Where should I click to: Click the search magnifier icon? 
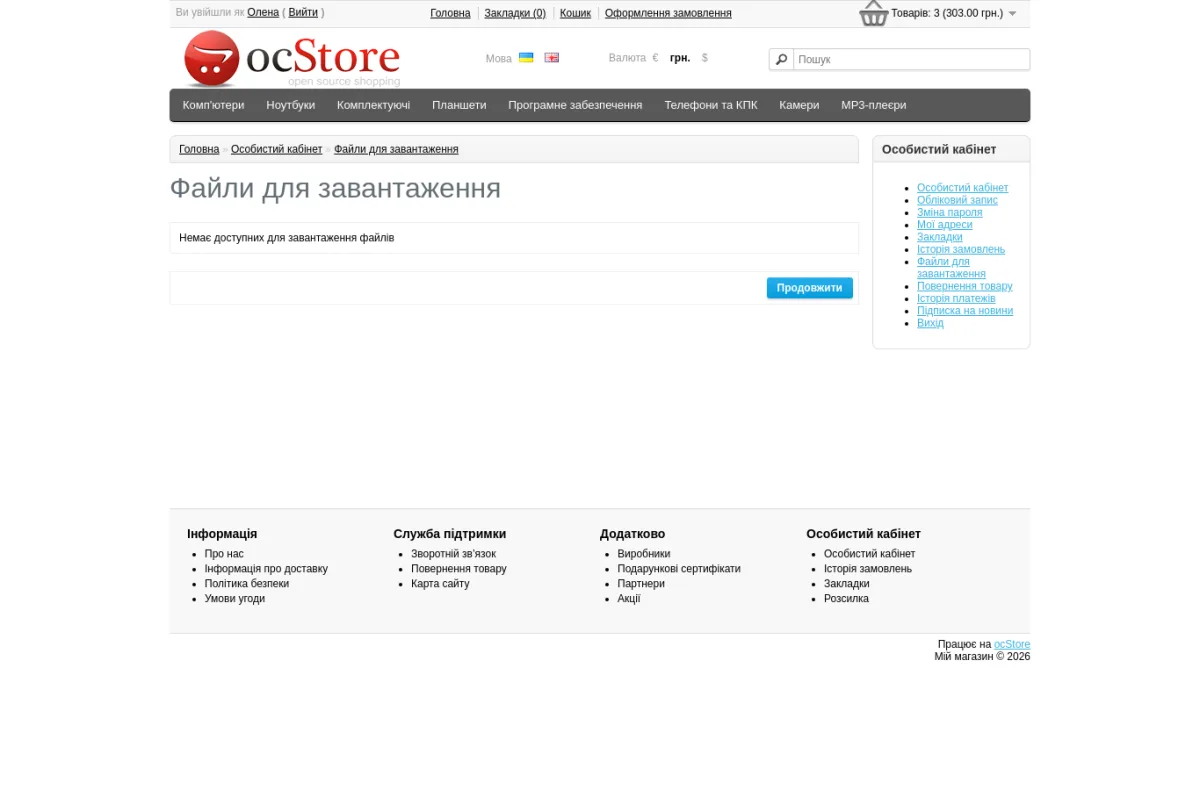click(x=782, y=59)
